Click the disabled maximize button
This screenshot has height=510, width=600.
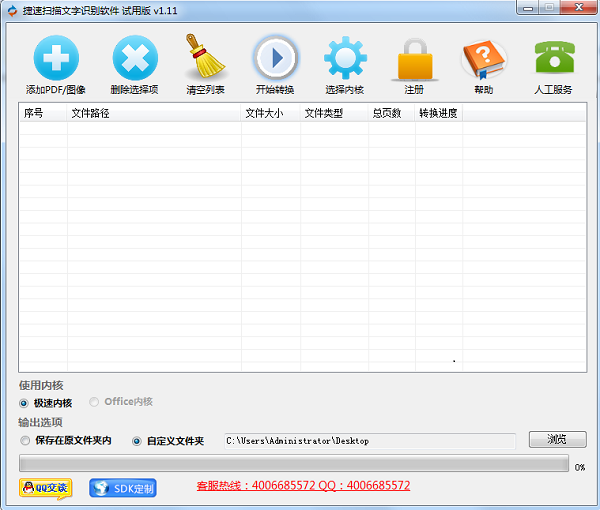[x=550, y=7]
